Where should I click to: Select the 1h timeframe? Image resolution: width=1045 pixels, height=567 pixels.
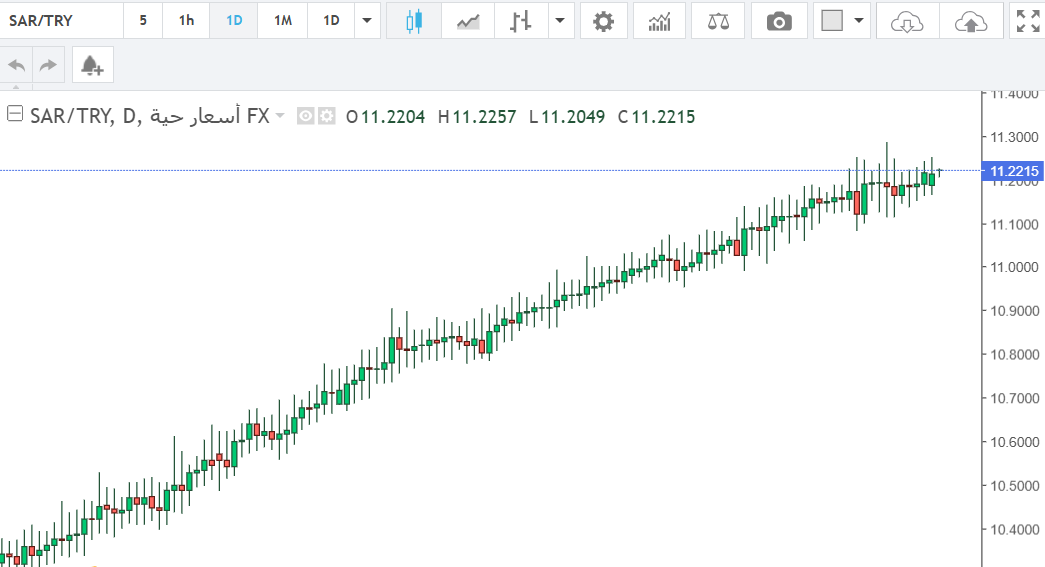pos(186,21)
